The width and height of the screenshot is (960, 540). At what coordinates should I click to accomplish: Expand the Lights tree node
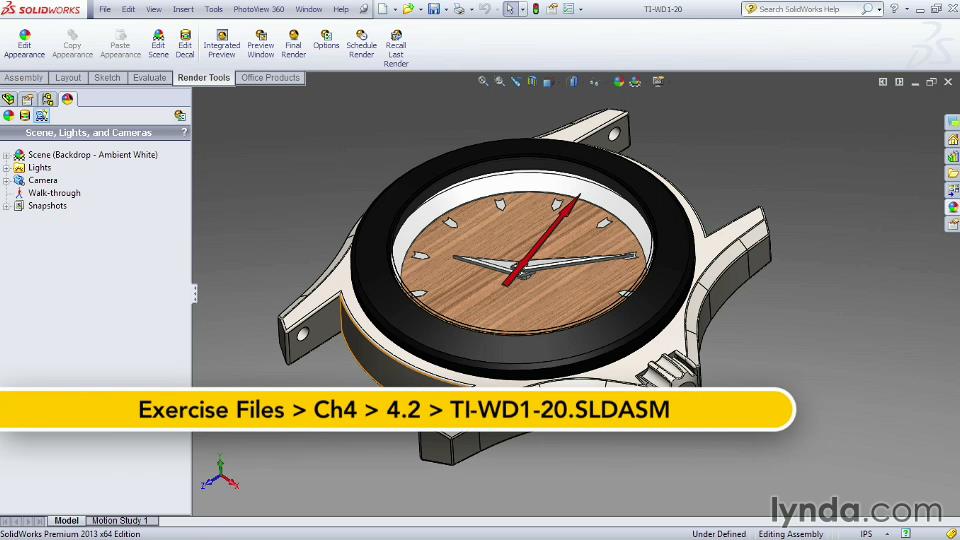coord(6,168)
